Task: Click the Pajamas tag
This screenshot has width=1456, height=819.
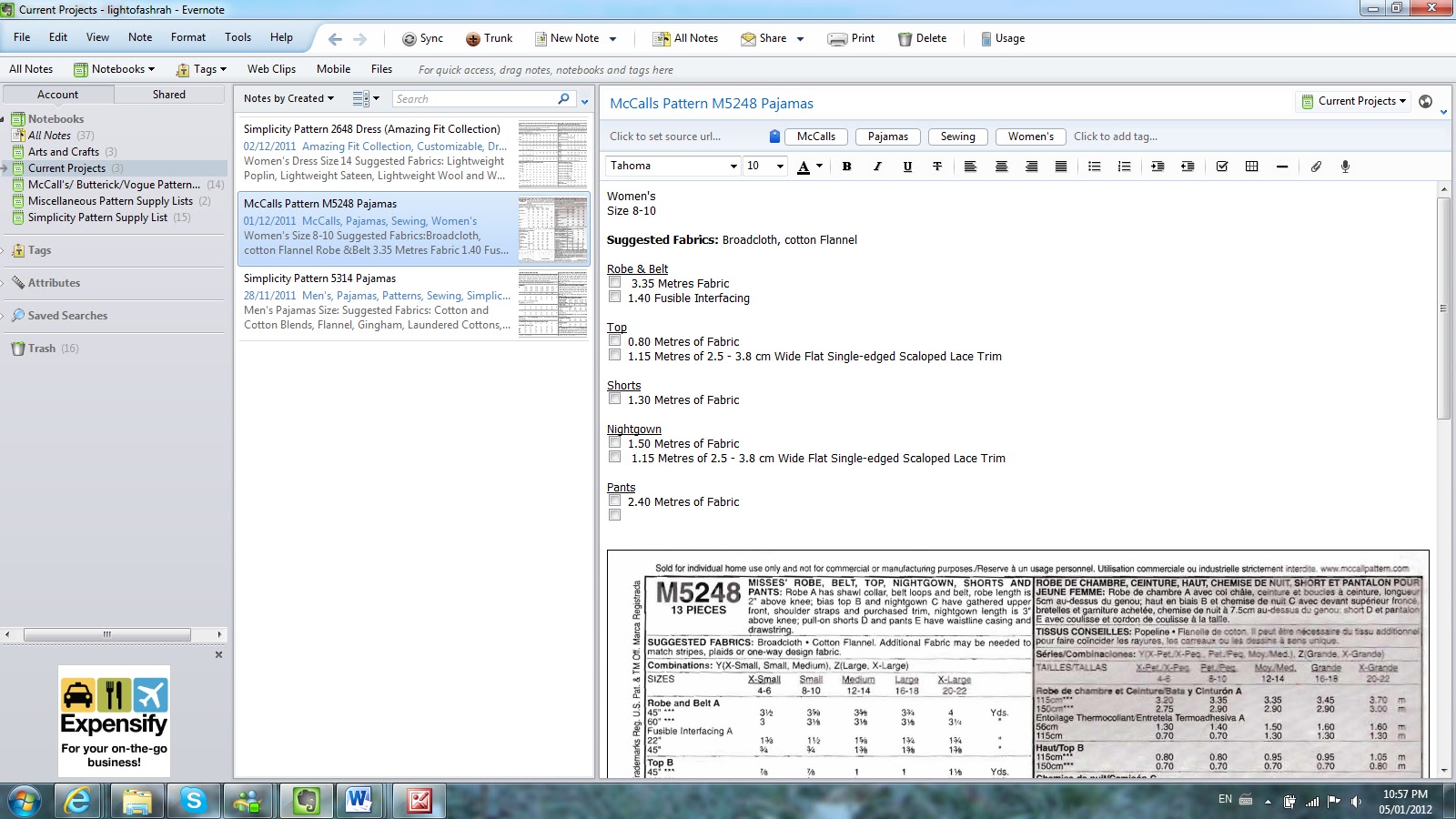Action: click(x=888, y=136)
